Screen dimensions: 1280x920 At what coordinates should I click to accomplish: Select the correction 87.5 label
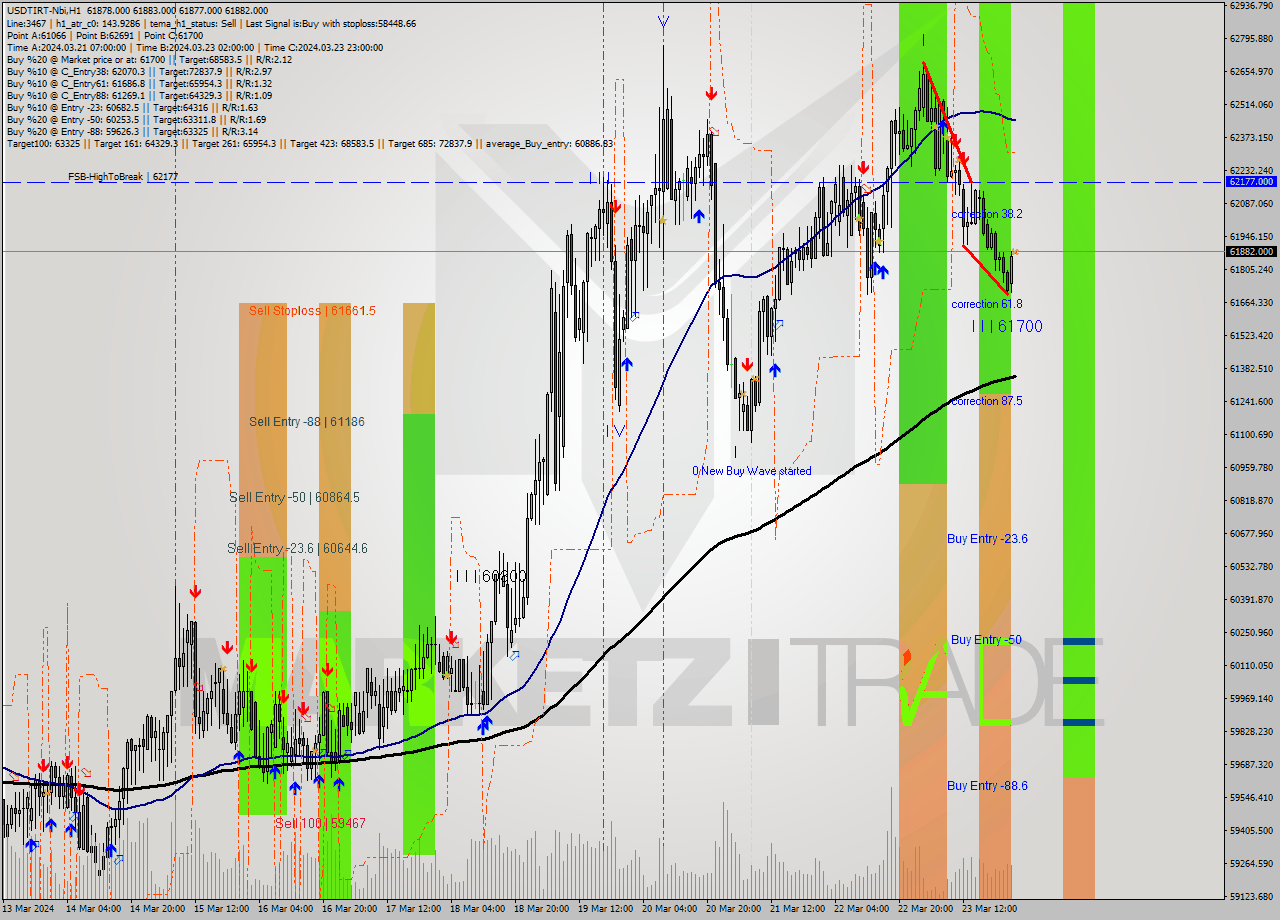(x=987, y=401)
